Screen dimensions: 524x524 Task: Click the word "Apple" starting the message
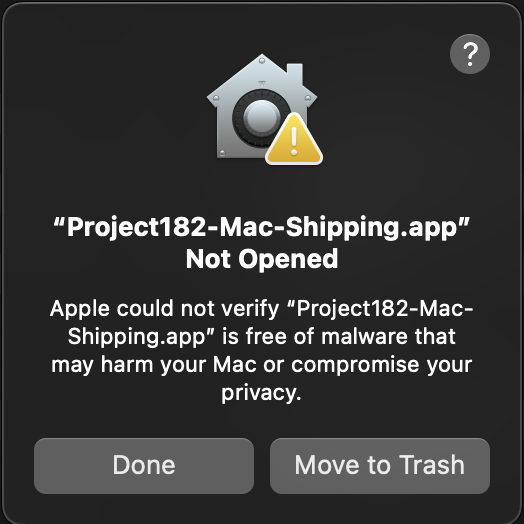tap(80, 309)
